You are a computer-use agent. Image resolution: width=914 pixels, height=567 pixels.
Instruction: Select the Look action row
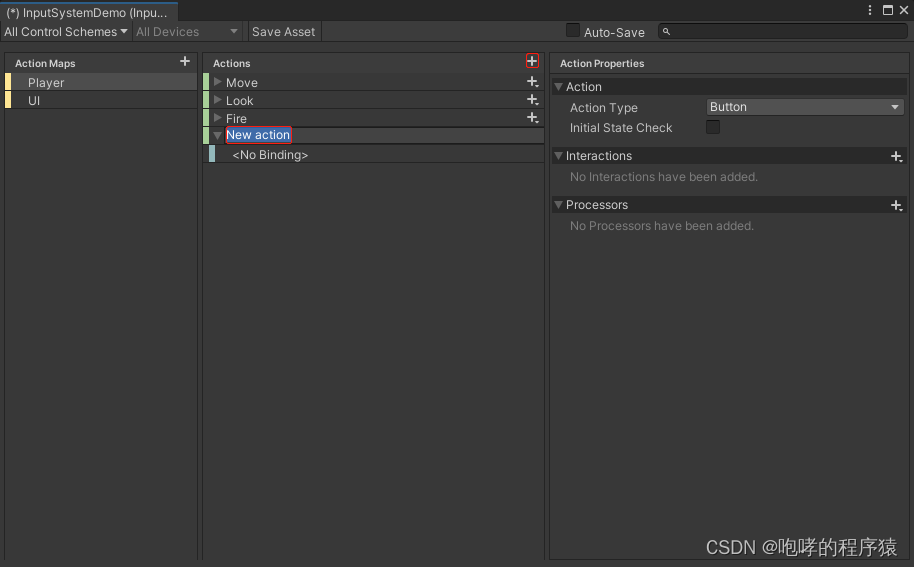click(x=374, y=100)
